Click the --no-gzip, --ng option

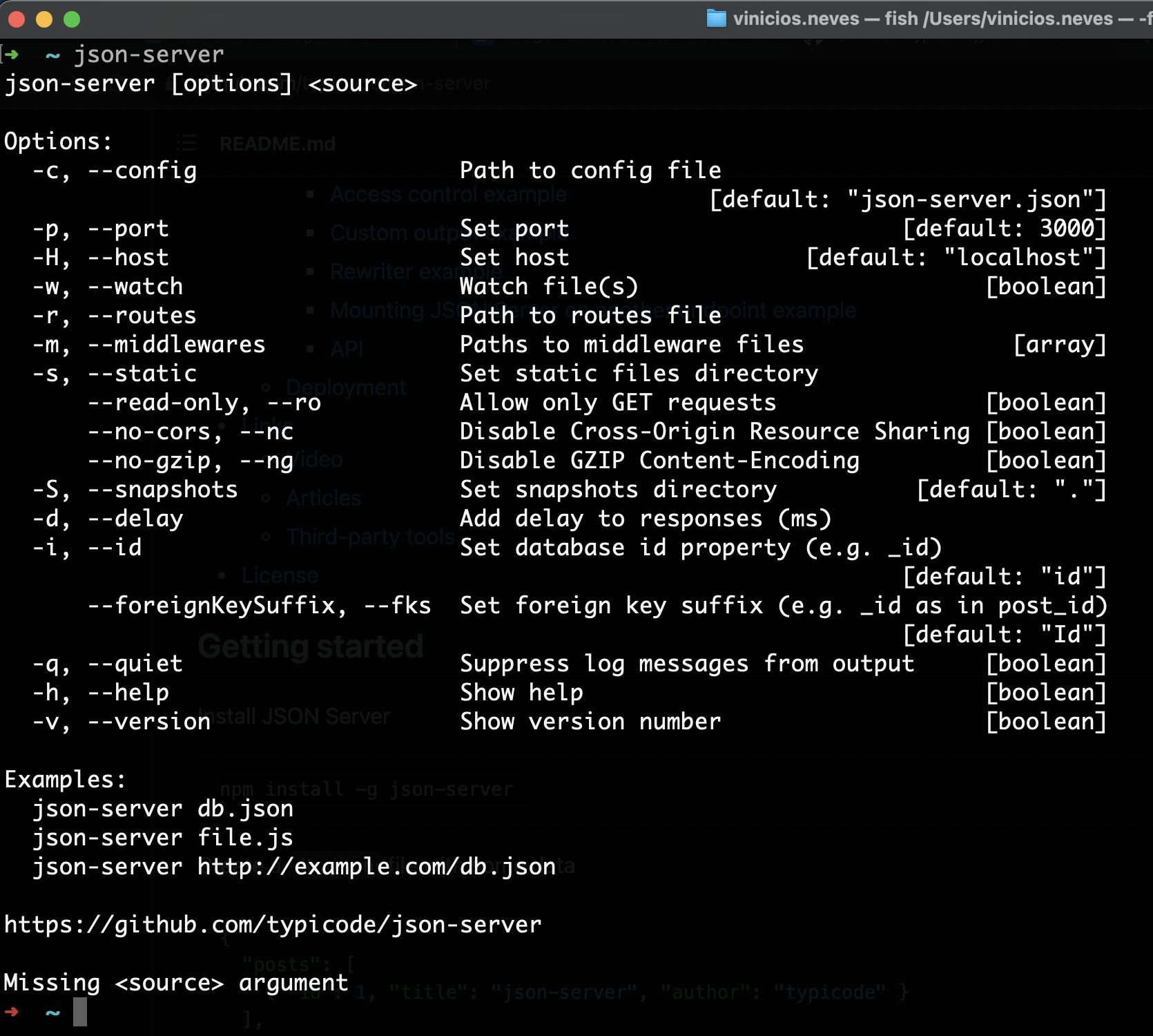click(191, 461)
